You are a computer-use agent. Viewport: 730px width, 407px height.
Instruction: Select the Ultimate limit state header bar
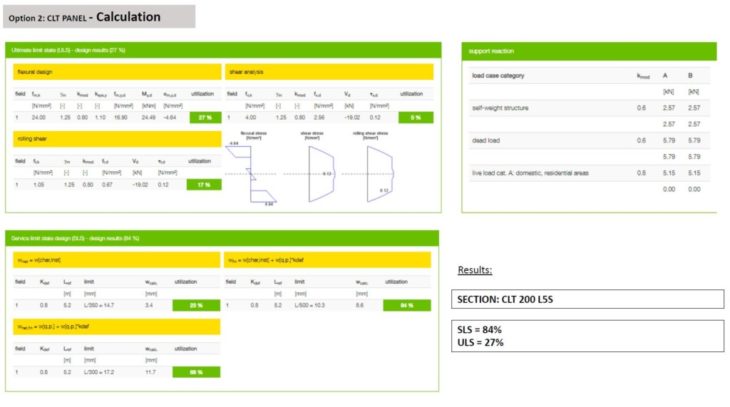click(x=224, y=50)
